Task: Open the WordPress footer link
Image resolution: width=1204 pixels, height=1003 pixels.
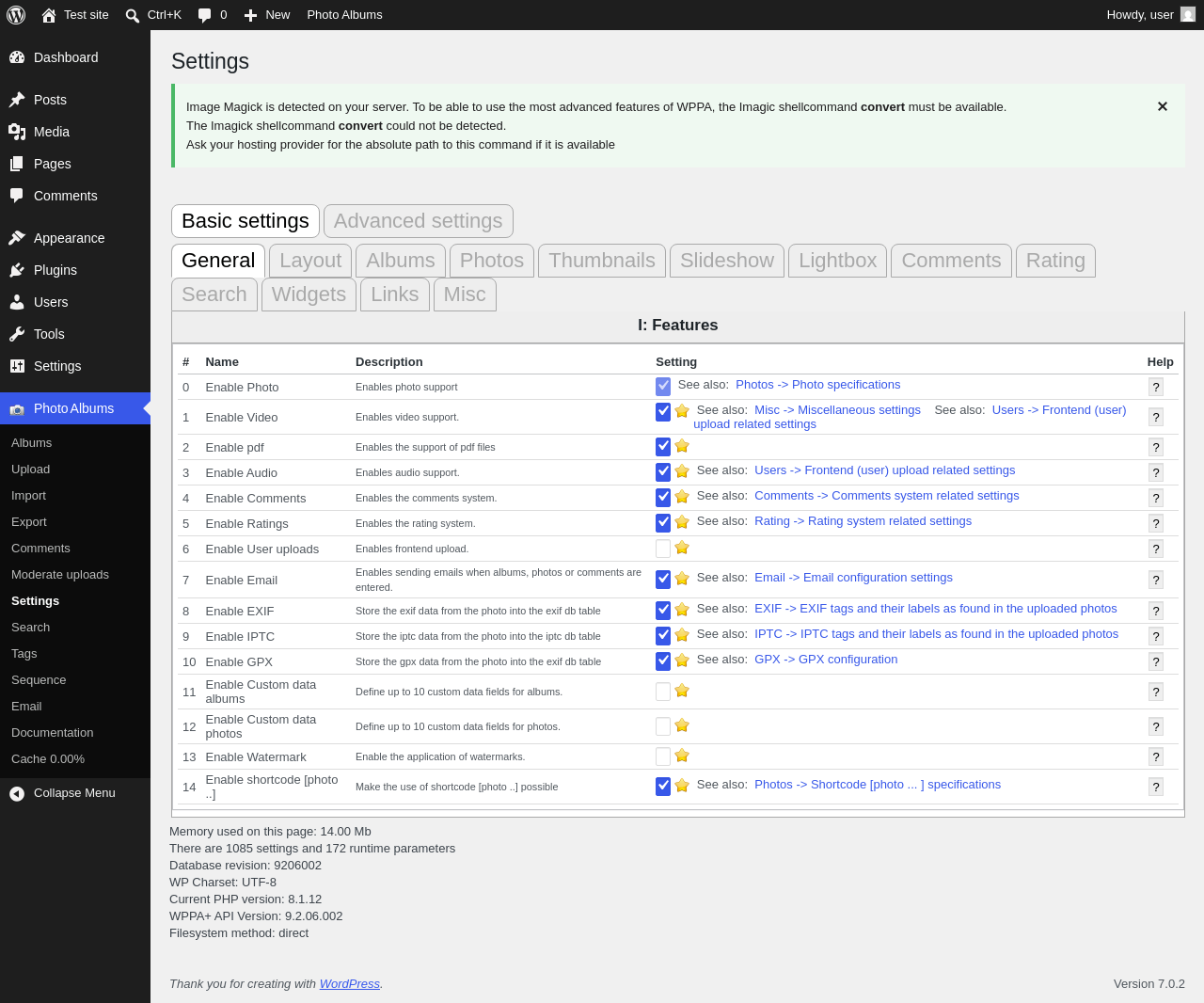Action: coord(350,983)
